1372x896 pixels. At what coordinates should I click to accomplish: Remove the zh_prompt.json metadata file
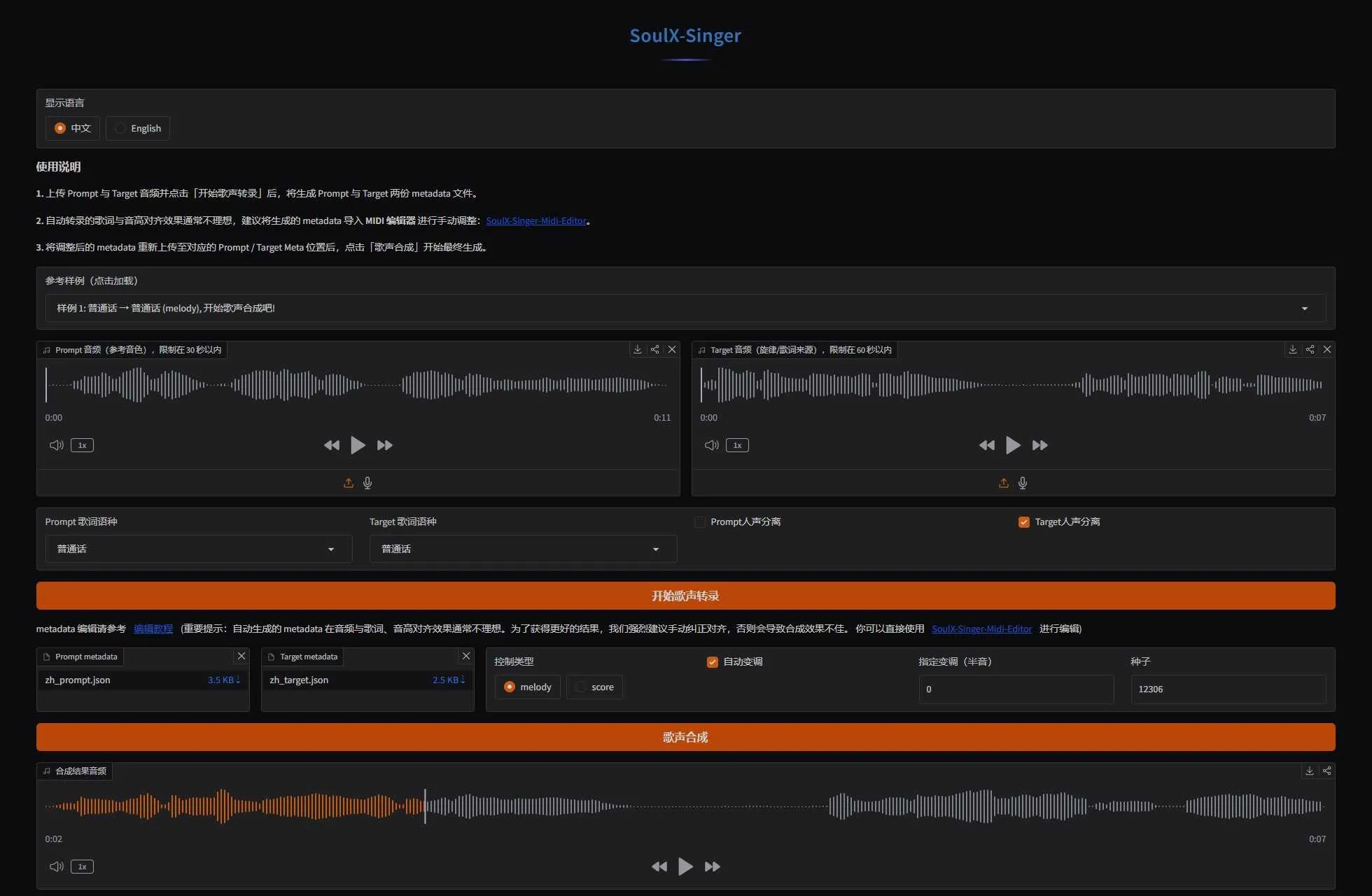coord(241,656)
